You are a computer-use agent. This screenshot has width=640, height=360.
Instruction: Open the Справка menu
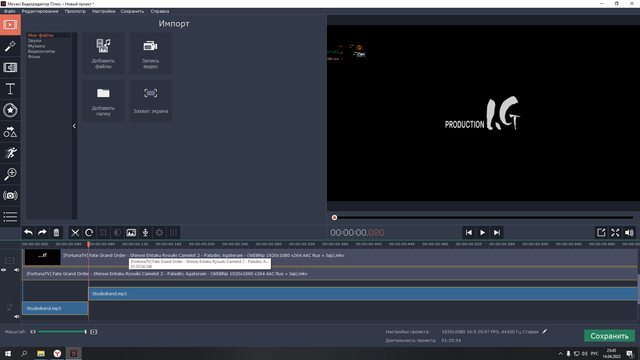click(160, 11)
